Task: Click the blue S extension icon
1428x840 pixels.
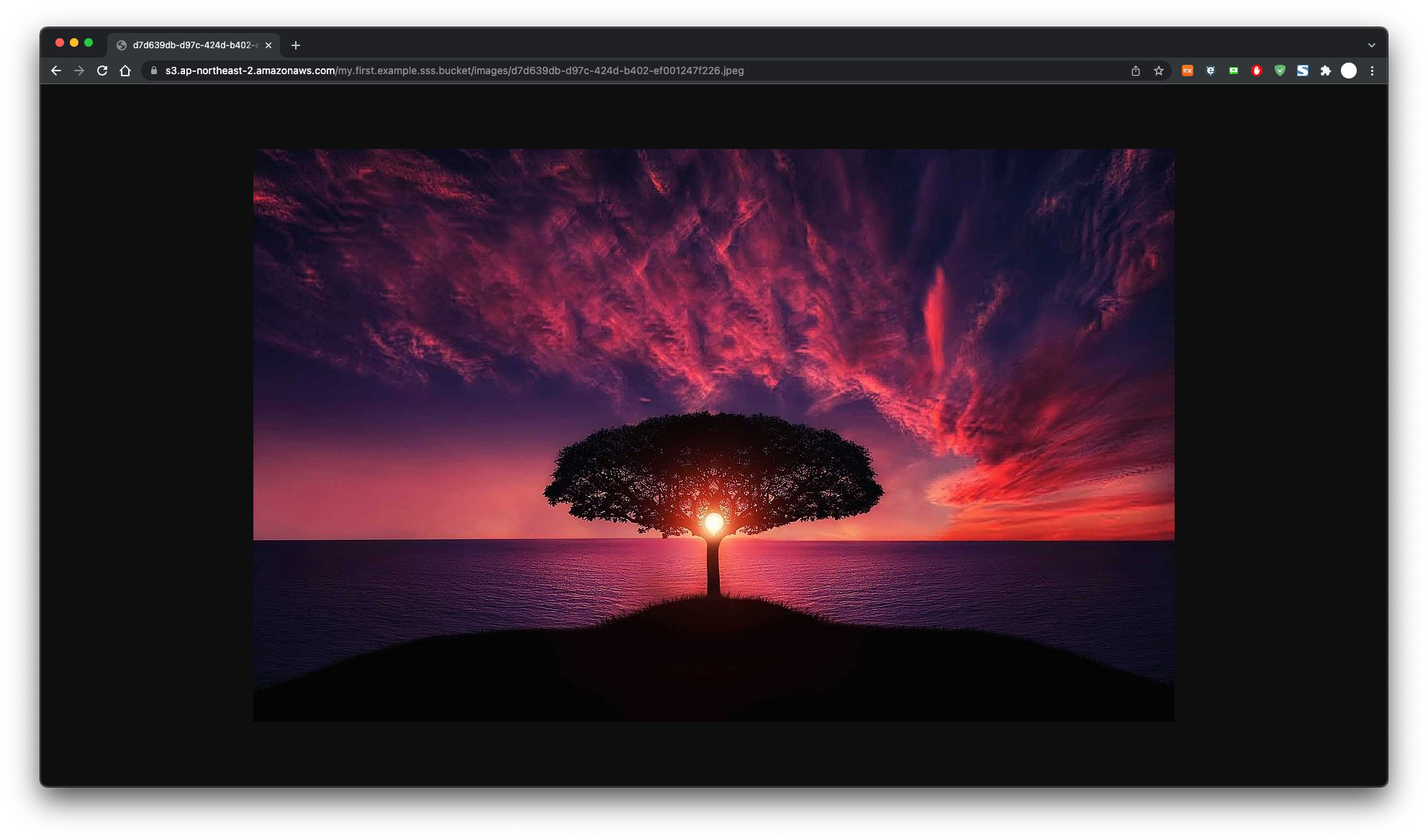Action: coord(1303,71)
